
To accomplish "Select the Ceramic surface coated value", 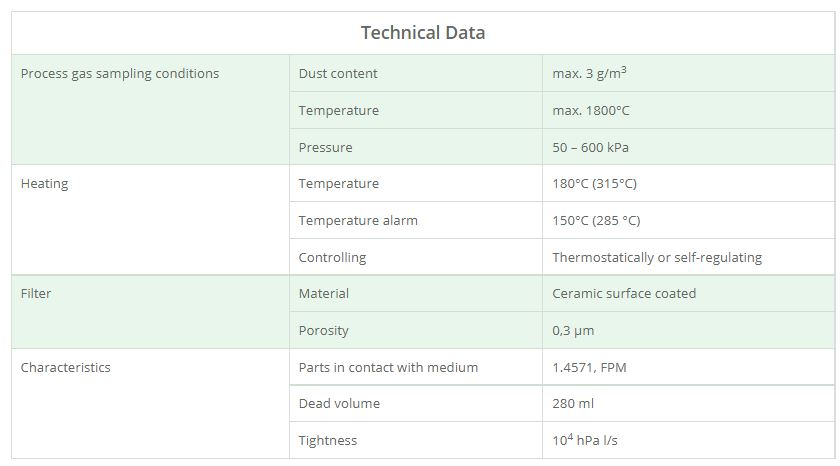I will point(624,294).
